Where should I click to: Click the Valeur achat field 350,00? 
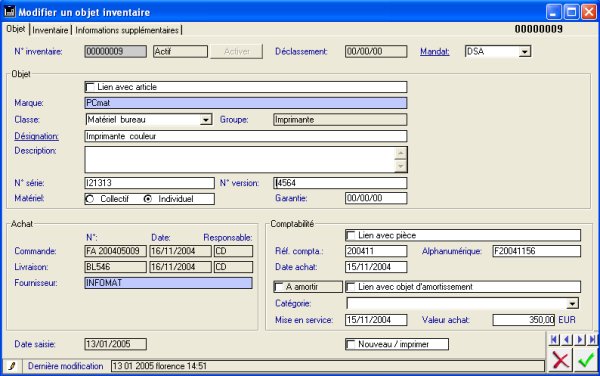[x=523, y=320]
